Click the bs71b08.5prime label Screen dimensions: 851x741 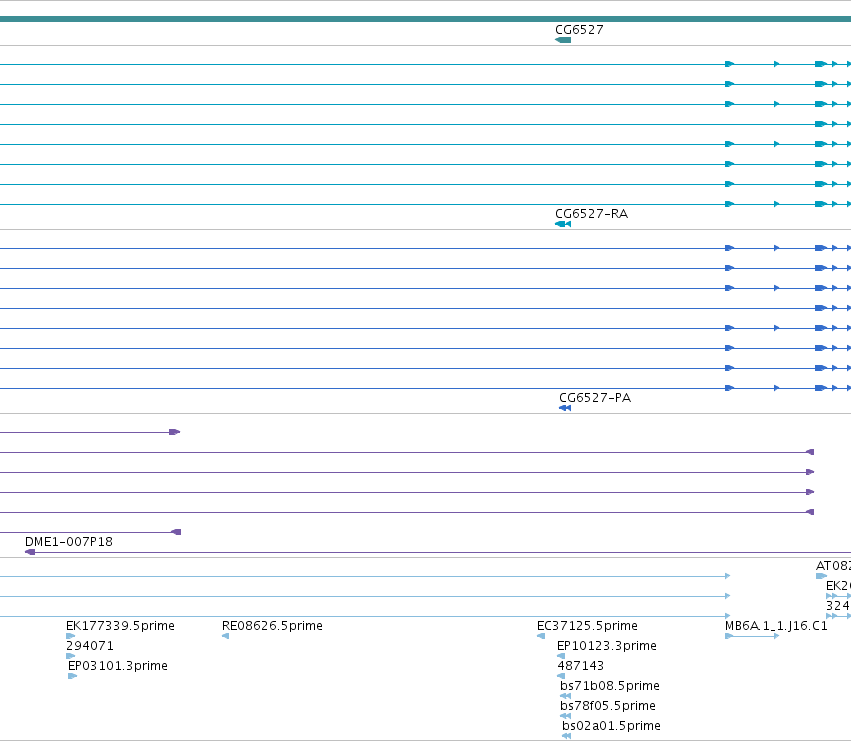point(610,686)
